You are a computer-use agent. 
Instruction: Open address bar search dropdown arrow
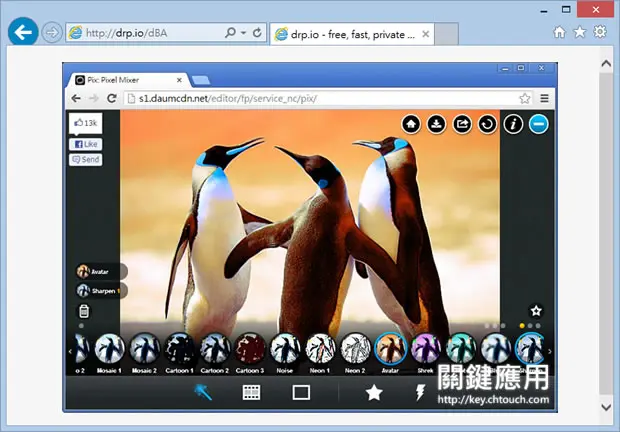click(x=244, y=33)
